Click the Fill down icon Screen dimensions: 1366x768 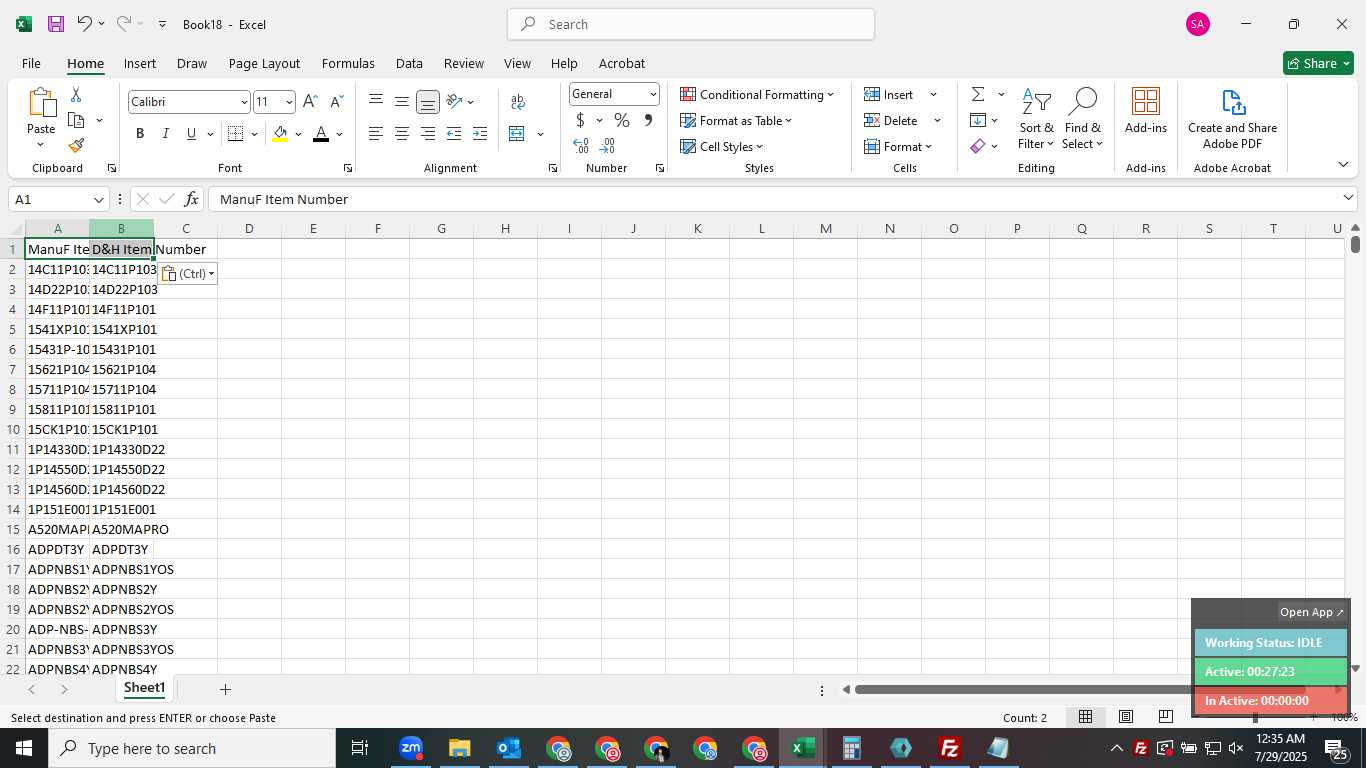click(x=978, y=121)
